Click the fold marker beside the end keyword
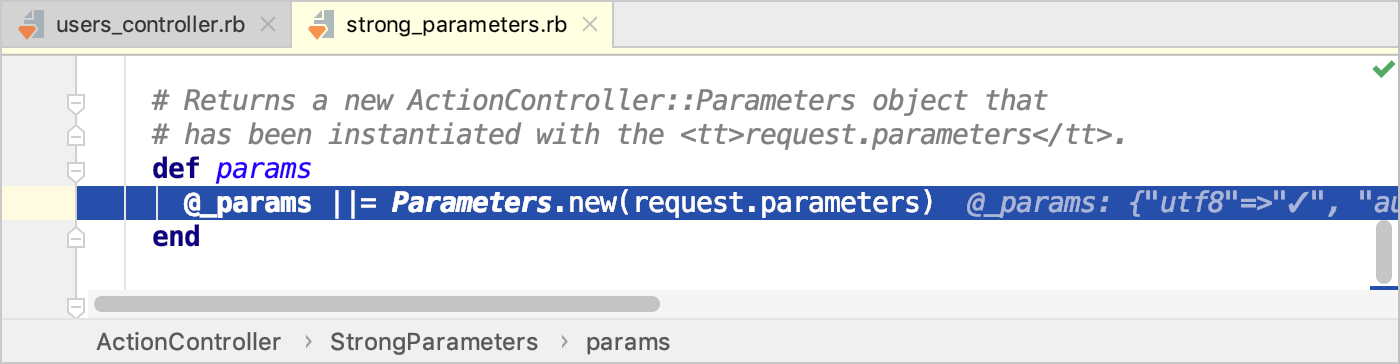The height and width of the screenshot is (364, 1400). click(76, 238)
